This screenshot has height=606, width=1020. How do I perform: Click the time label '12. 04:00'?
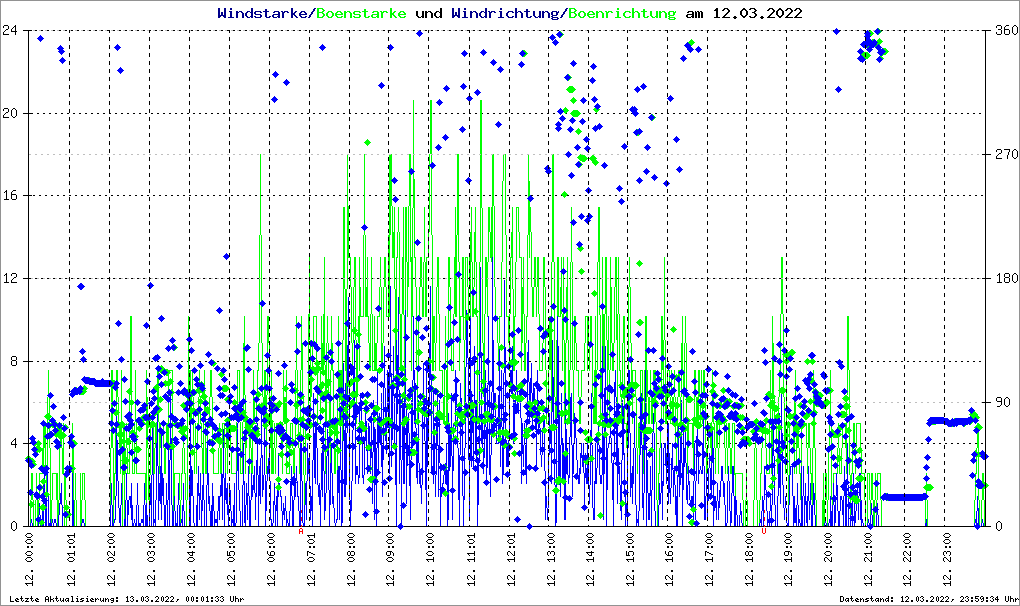point(189,557)
